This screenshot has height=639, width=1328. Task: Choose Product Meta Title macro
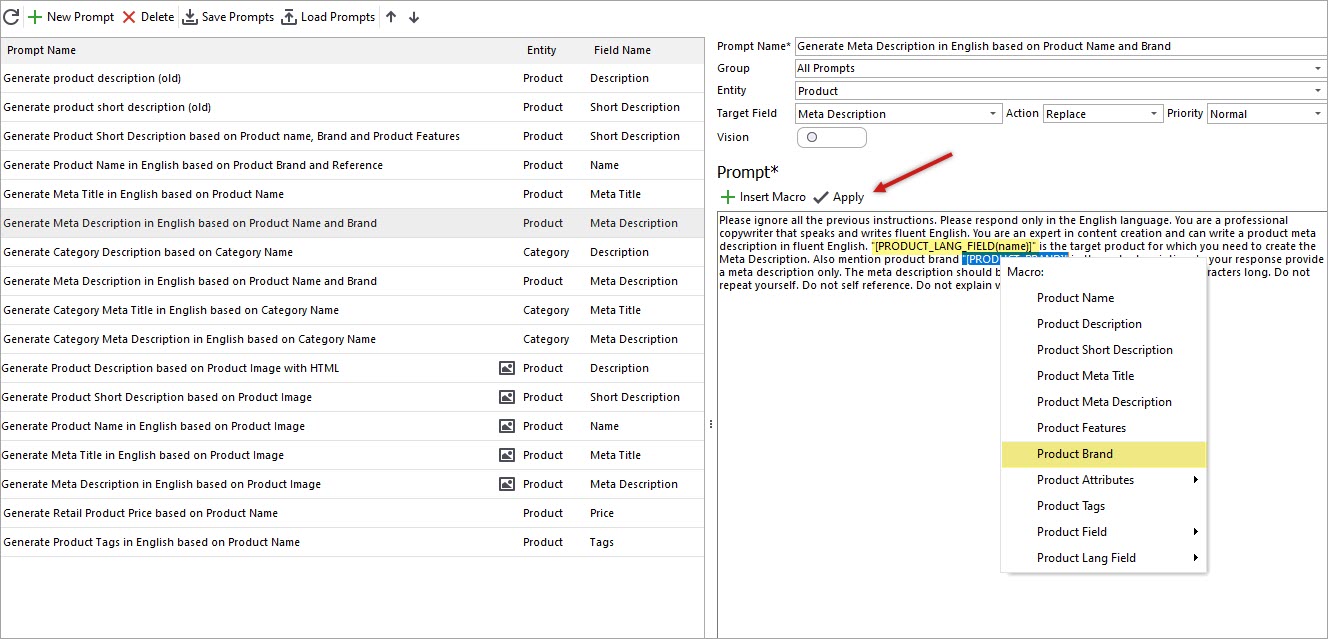click(1104, 376)
